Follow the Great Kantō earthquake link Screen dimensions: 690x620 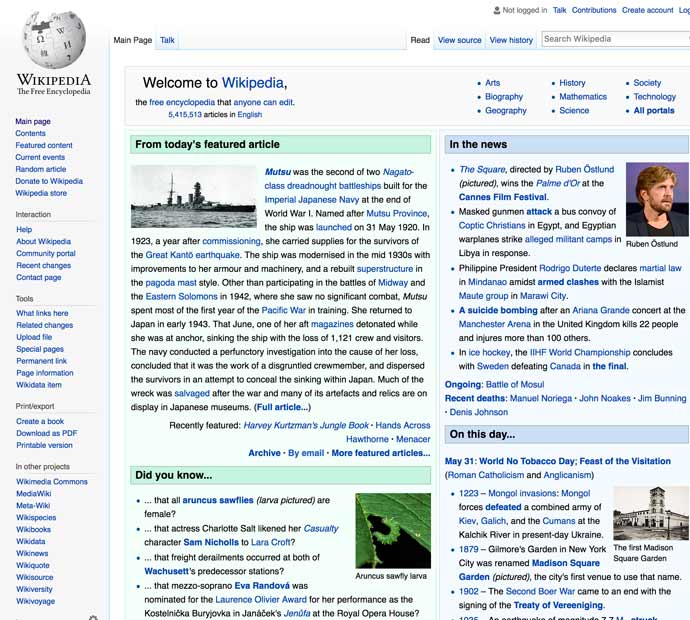click(193, 255)
